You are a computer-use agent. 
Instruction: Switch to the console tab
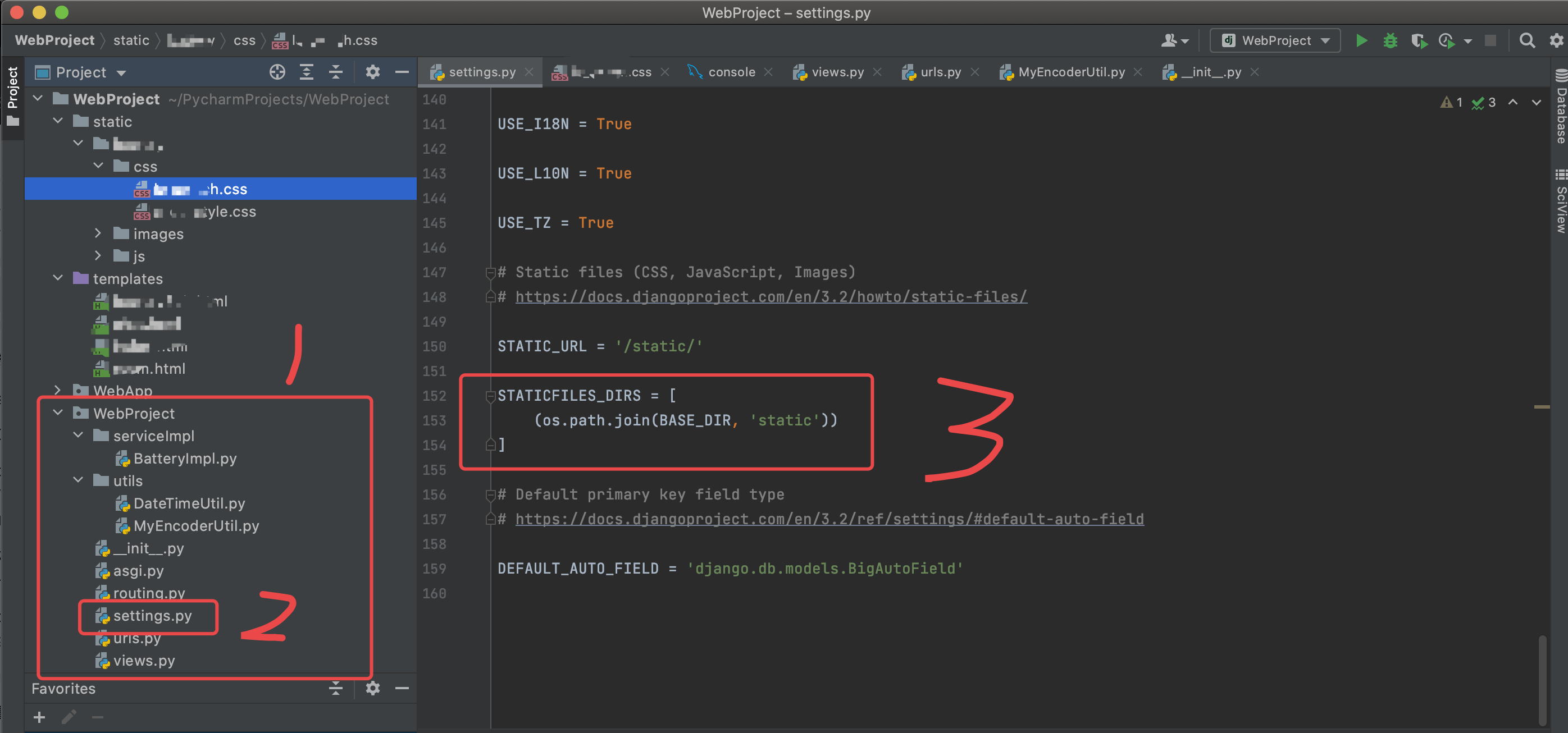731,72
